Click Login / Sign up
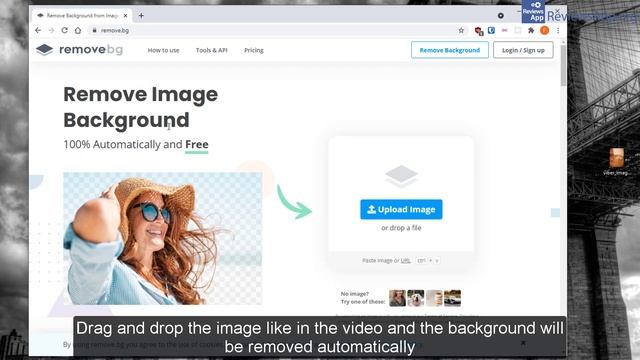 (523, 50)
